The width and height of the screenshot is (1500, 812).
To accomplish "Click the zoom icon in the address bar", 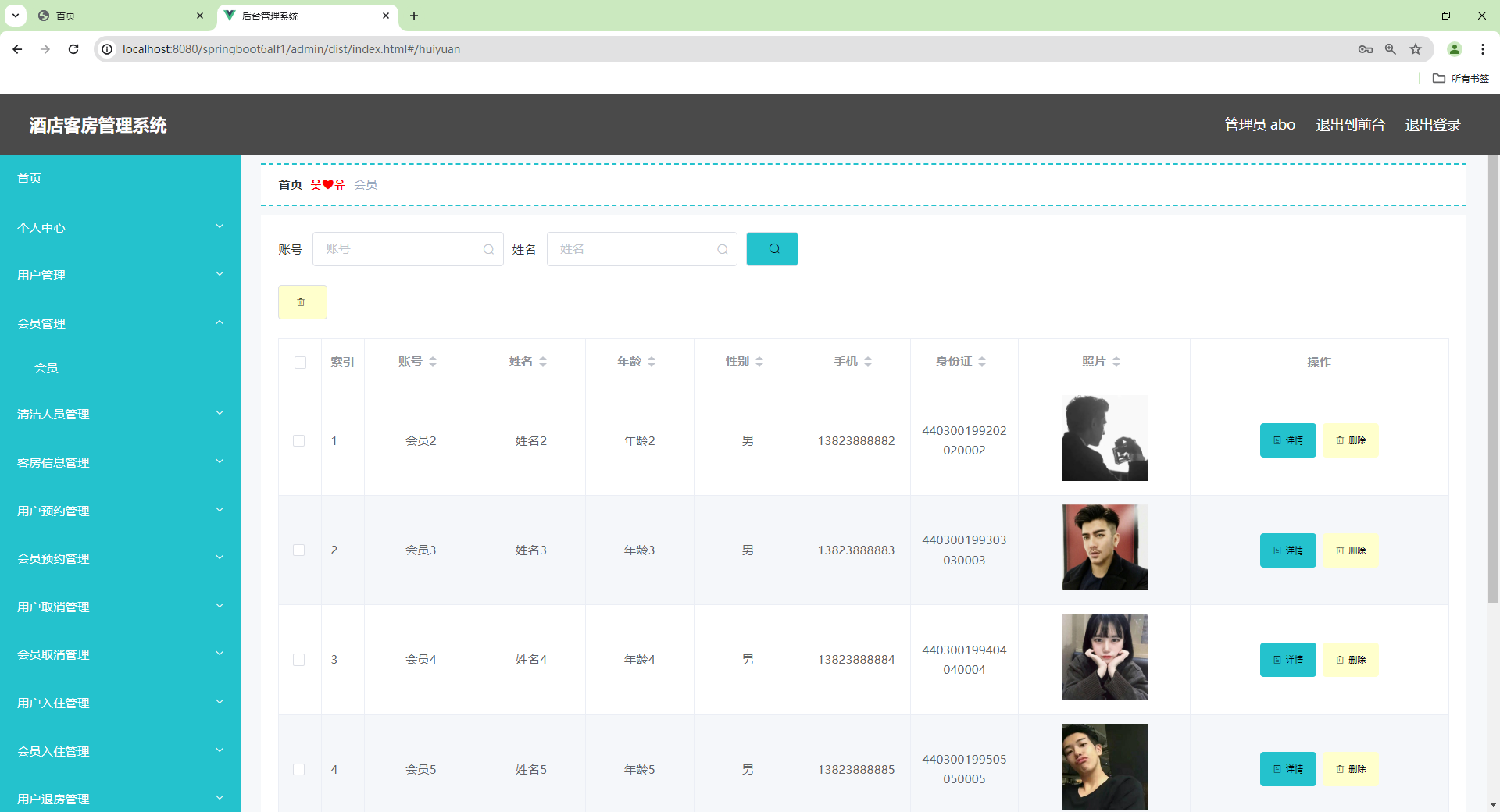I will point(1391,48).
